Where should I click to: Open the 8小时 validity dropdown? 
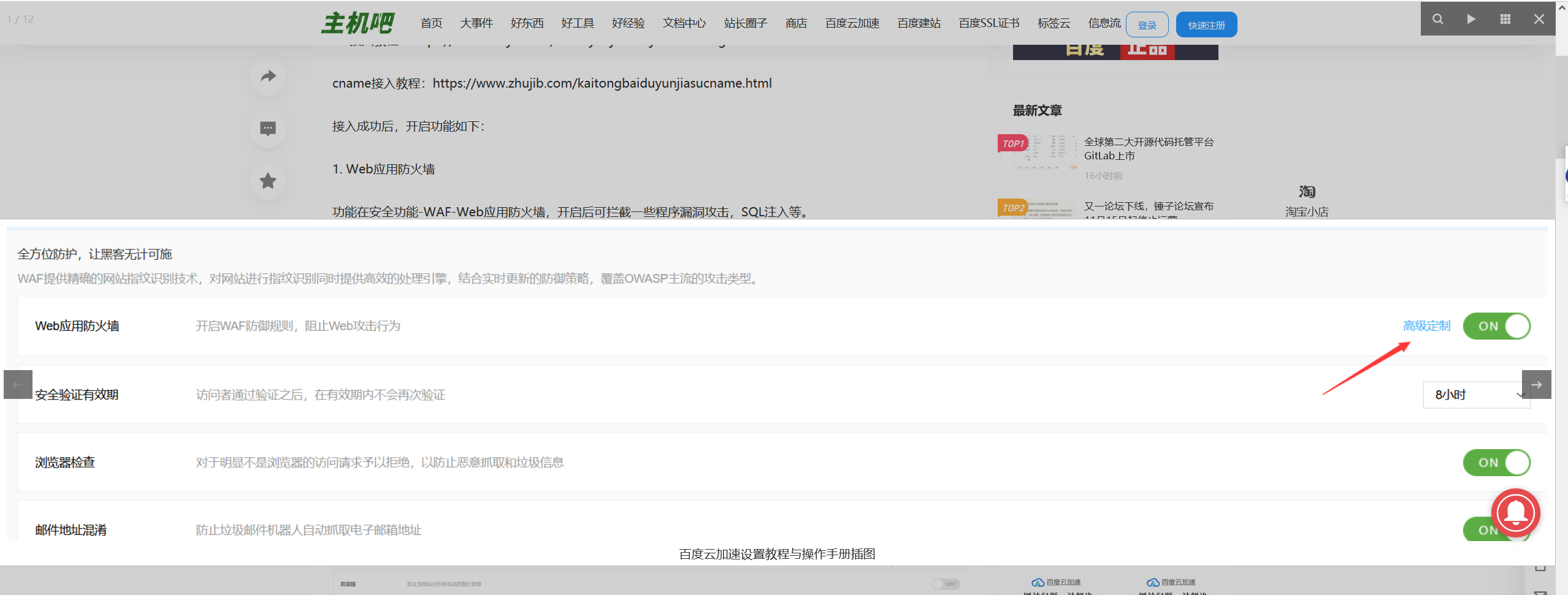1477,395
